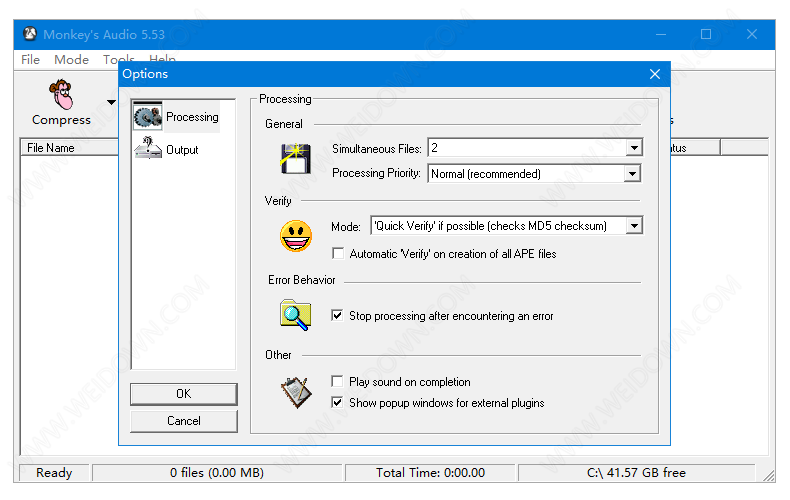
Task: Click the Compress monkey icon
Action: [x=61, y=94]
